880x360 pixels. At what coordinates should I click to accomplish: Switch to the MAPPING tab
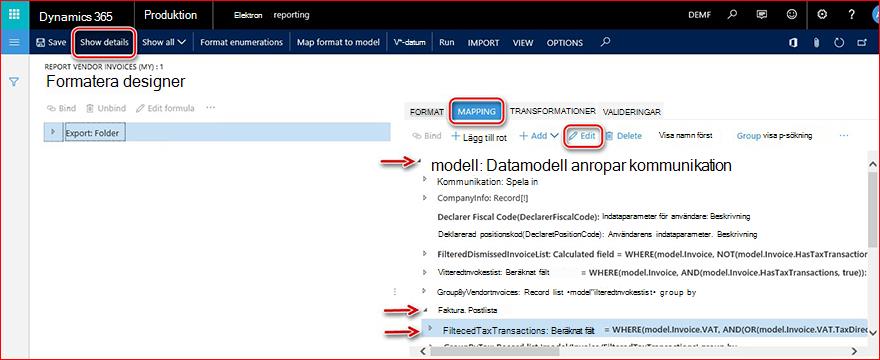[476, 111]
